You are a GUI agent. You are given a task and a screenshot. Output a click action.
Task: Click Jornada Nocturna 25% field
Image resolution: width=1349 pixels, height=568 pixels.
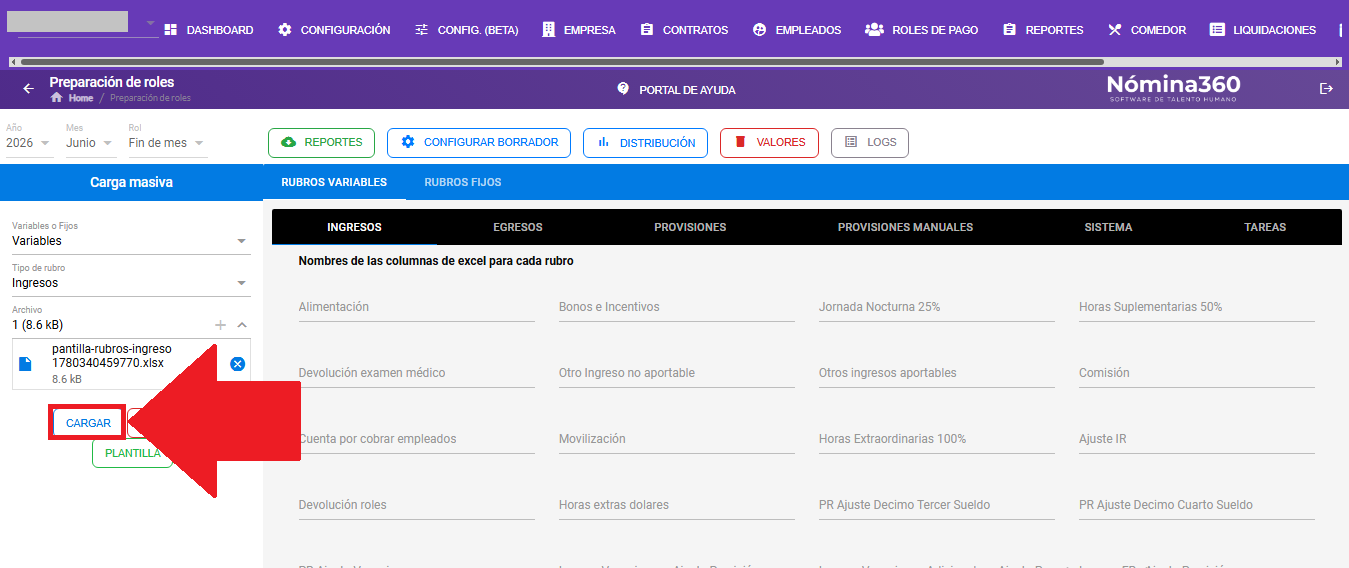[x=937, y=308]
